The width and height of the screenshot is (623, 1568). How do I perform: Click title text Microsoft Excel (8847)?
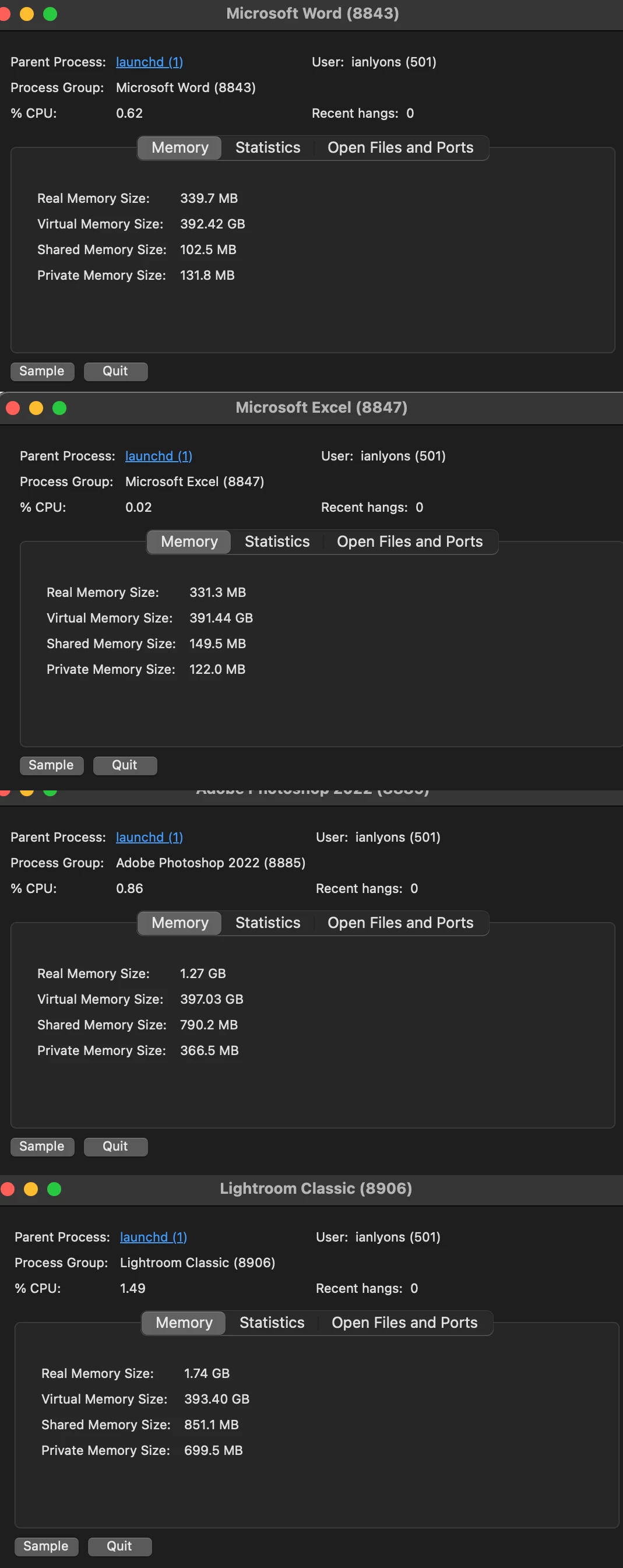coord(321,407)
